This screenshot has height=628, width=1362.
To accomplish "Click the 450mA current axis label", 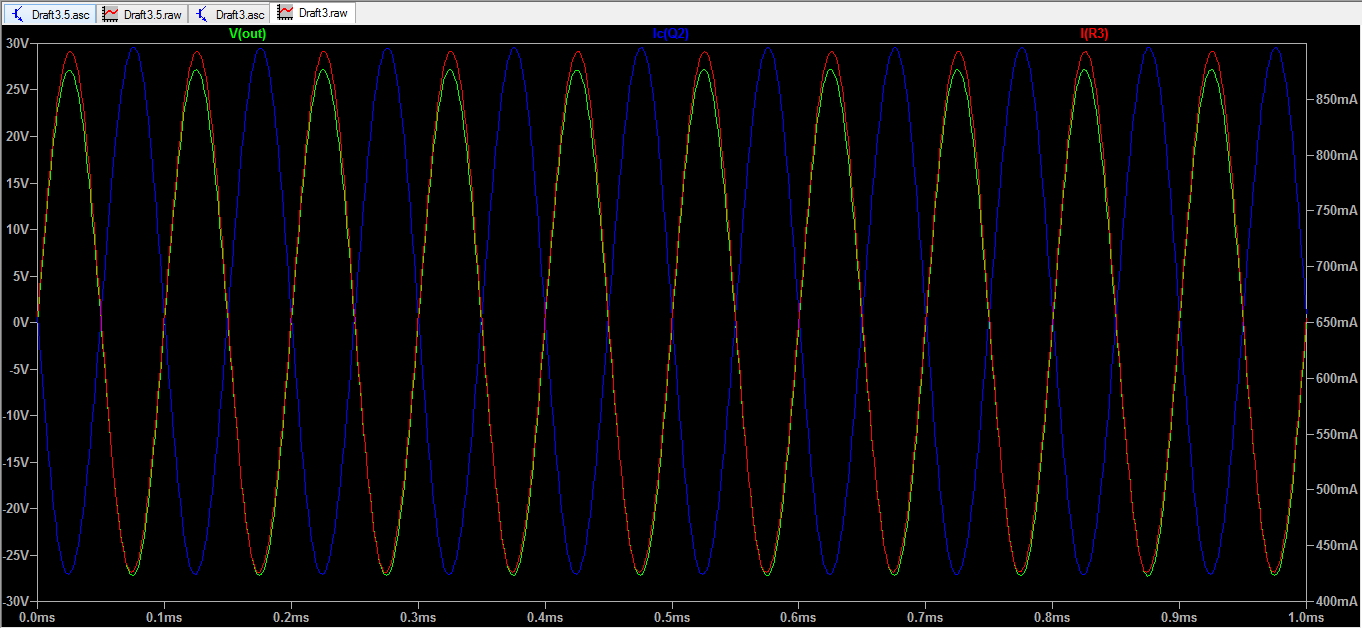I will (x=1336, y=546).
